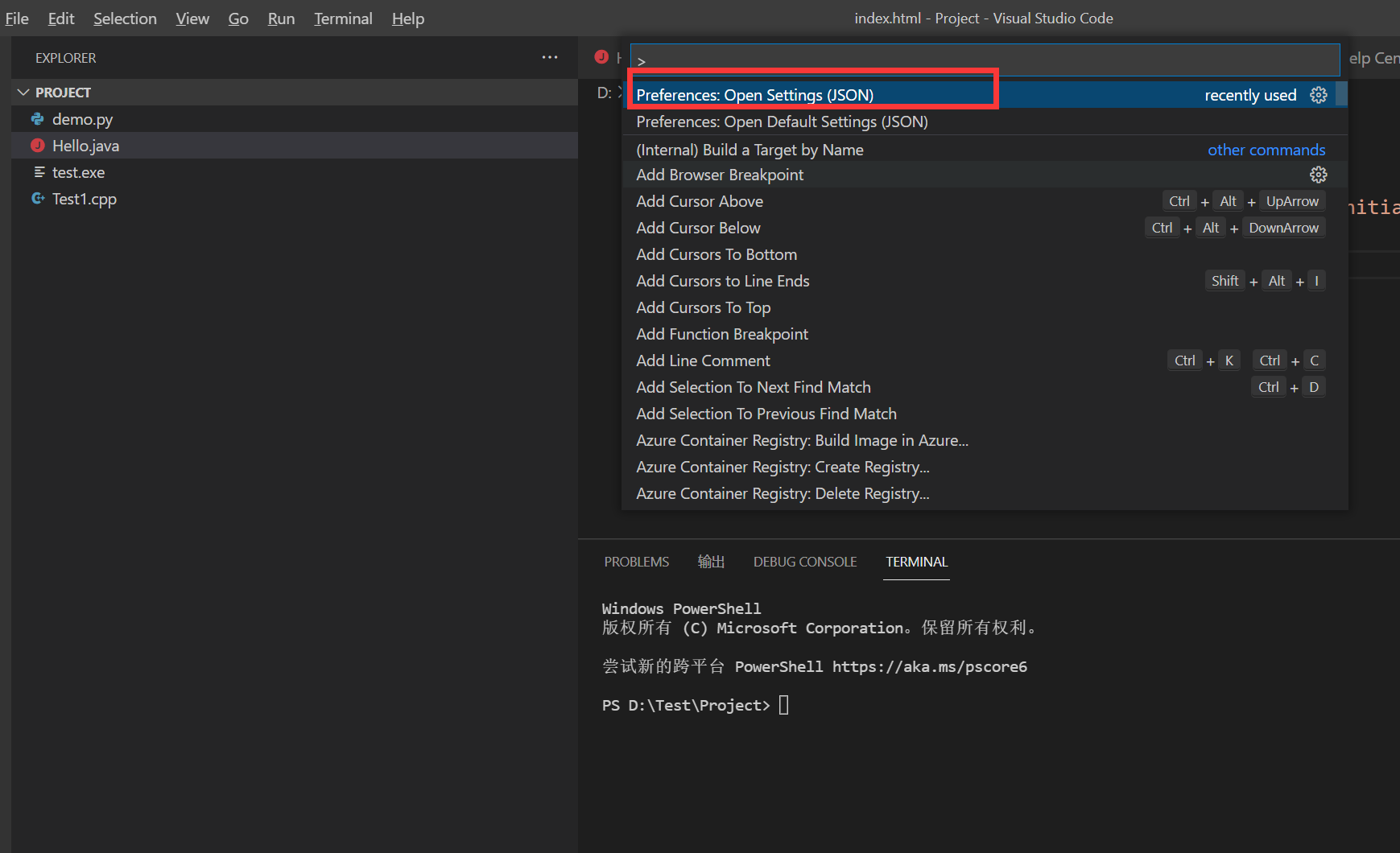
Task: Run Add Line Comment command
Action: click(985, 361)
